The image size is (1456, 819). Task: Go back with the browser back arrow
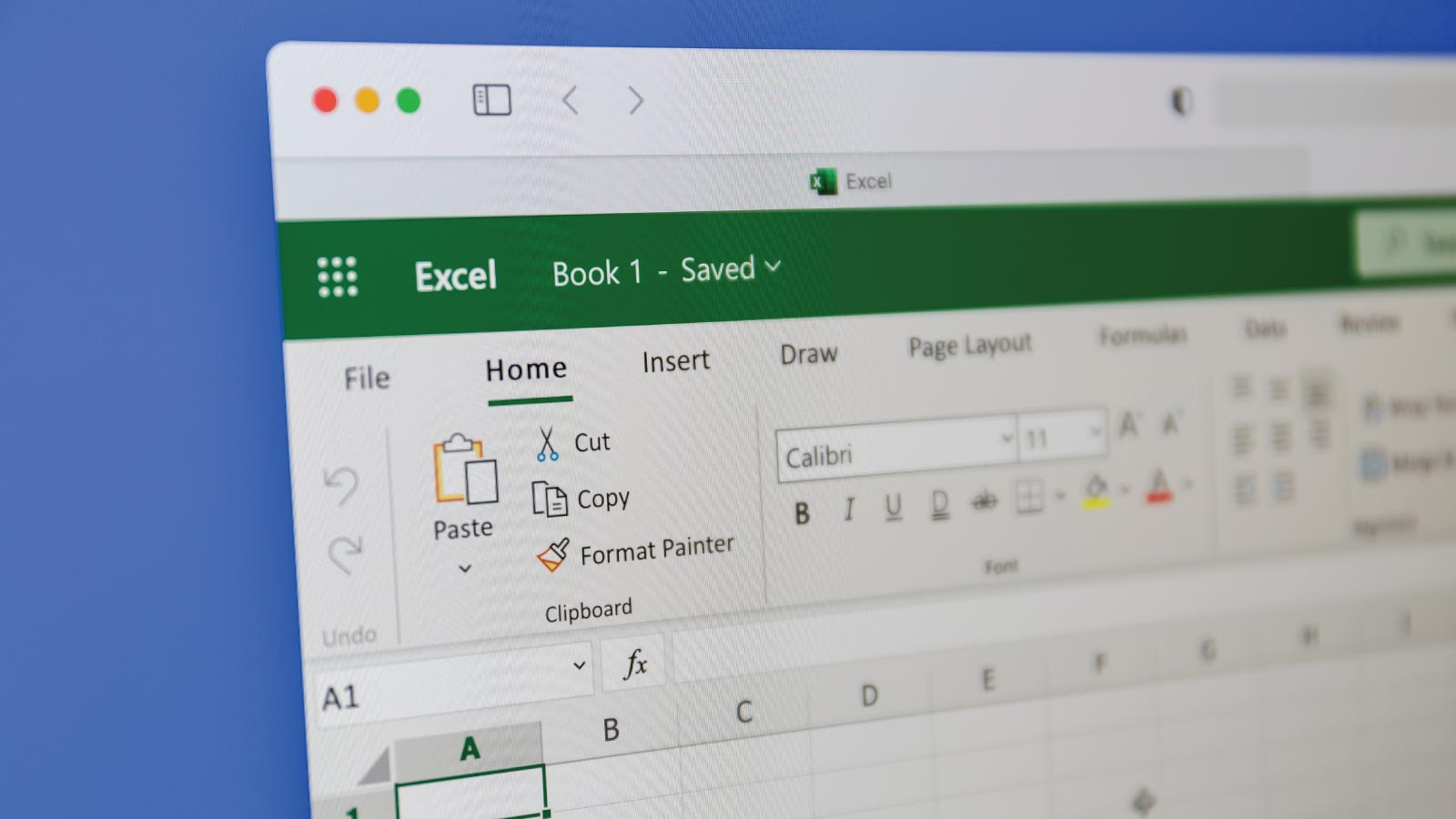click(571, 99)
